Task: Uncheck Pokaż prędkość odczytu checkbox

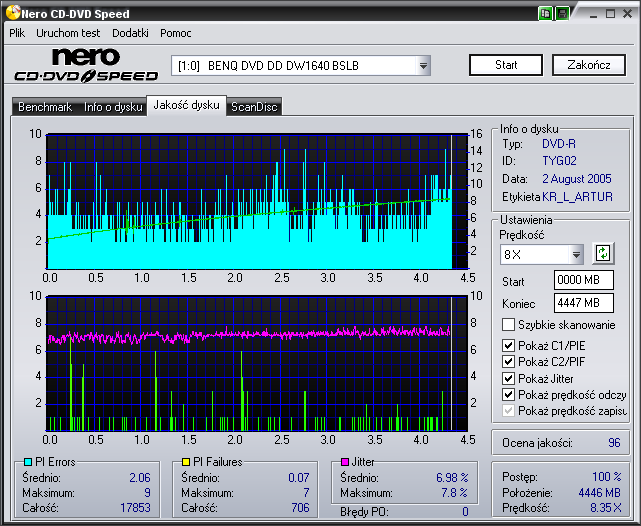Action: pyautogui.click(x=508, y=395)
